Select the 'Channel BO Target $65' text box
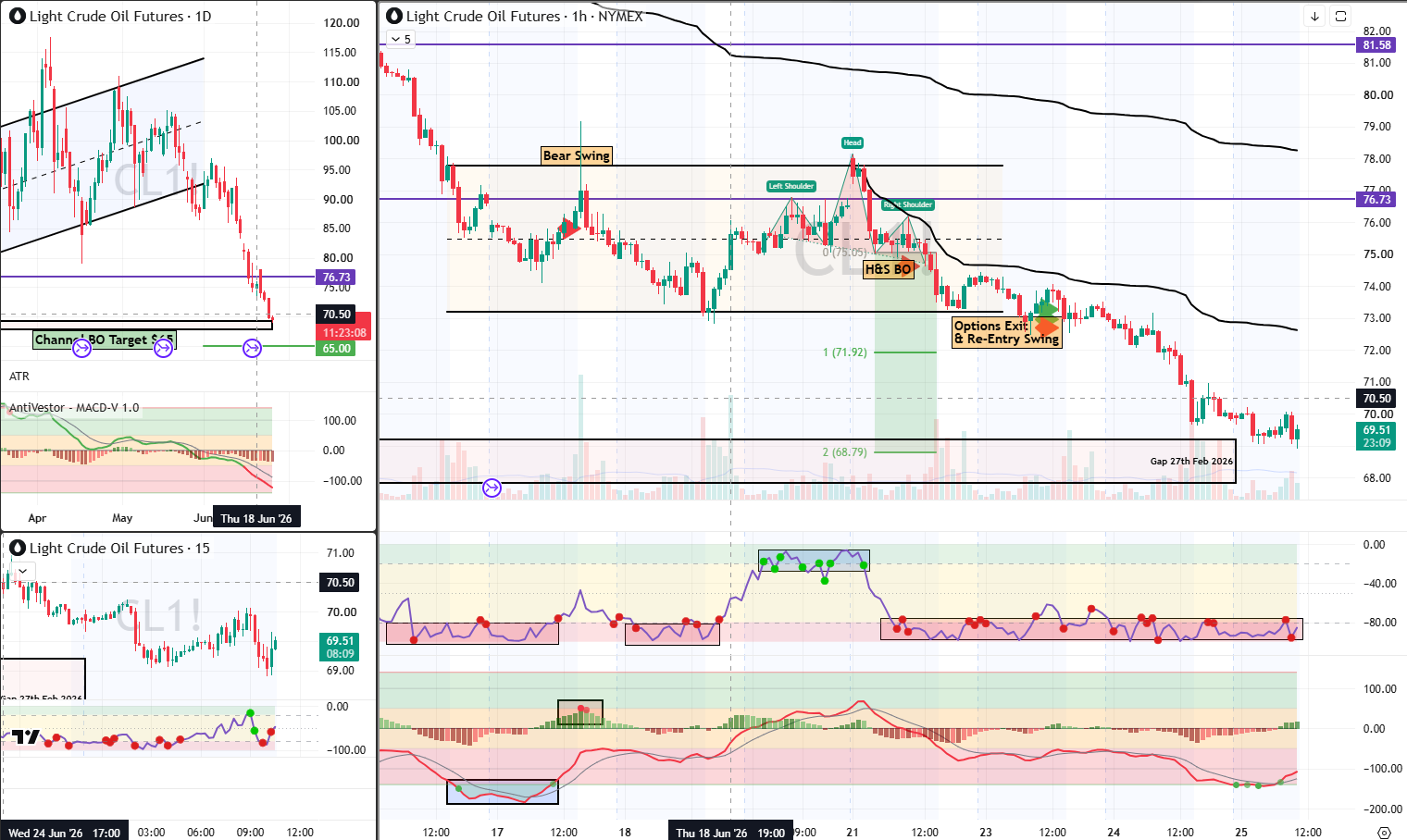The height and width of the screenshot is (840, 1407). coord(105,340)
